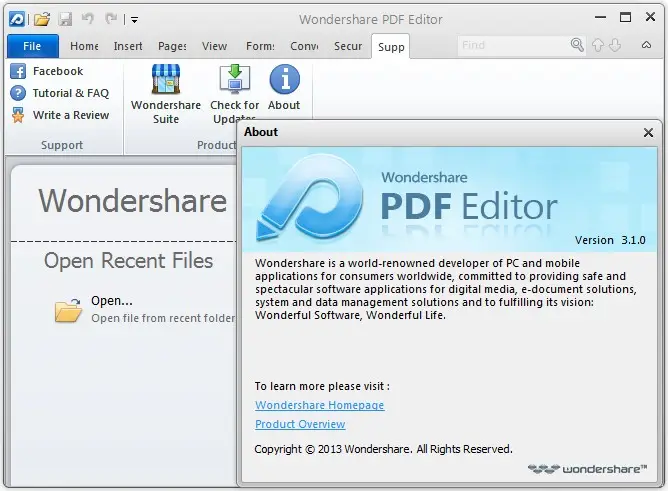Switch to the View tab
Image resolution: width=668 pixels, height=491 pixels.
coord(214,46)
